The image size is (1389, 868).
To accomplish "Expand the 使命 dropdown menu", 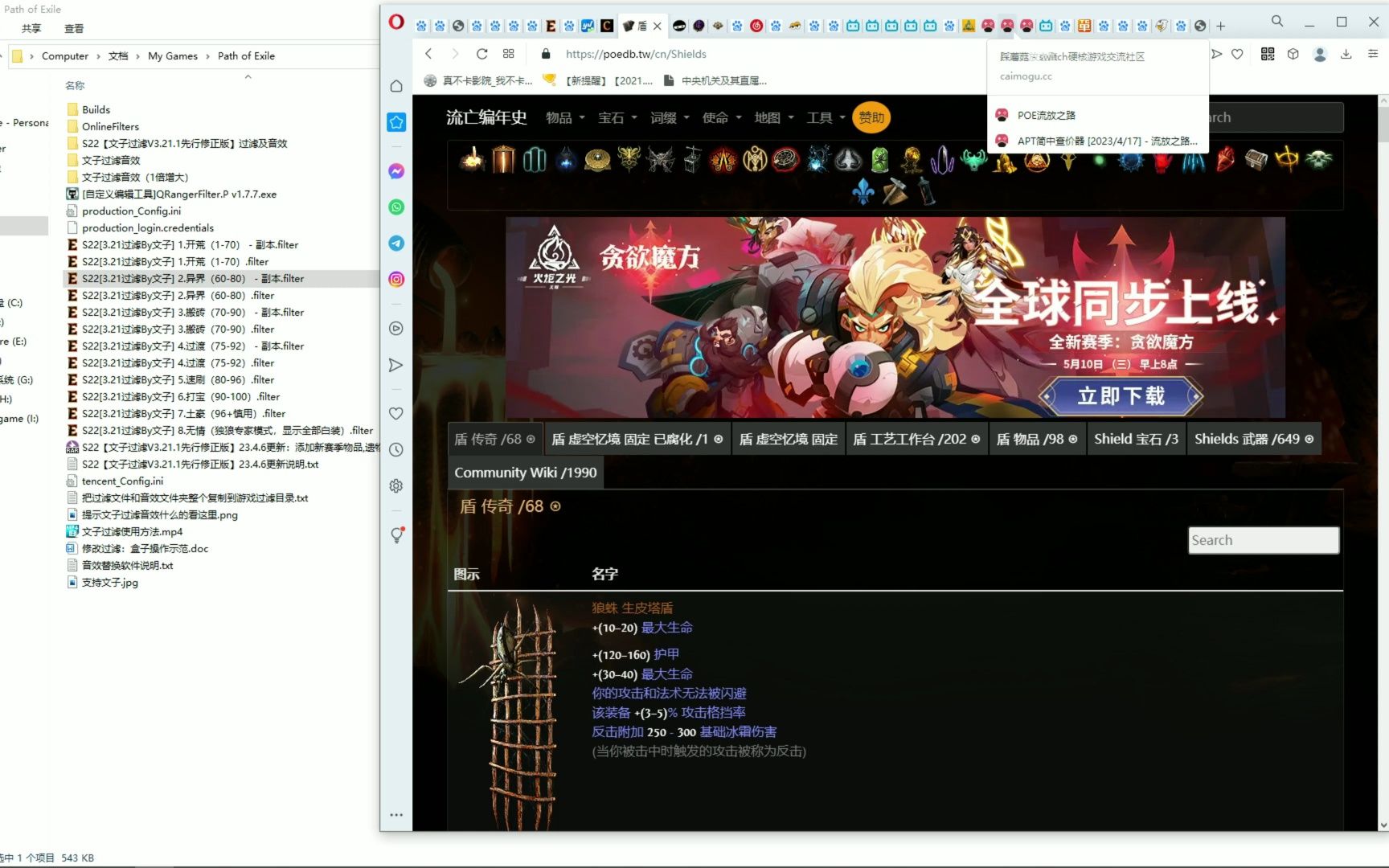I will 722,117.
